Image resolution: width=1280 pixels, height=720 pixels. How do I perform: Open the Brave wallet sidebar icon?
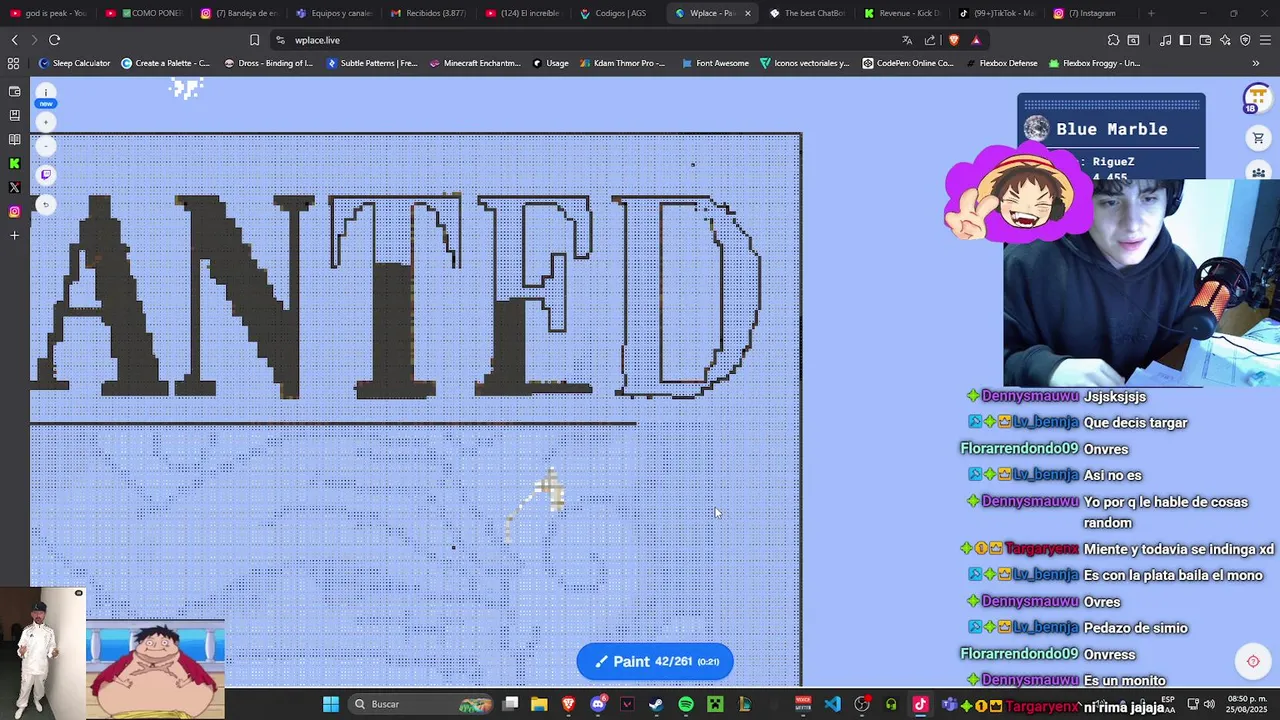point(14,91)
